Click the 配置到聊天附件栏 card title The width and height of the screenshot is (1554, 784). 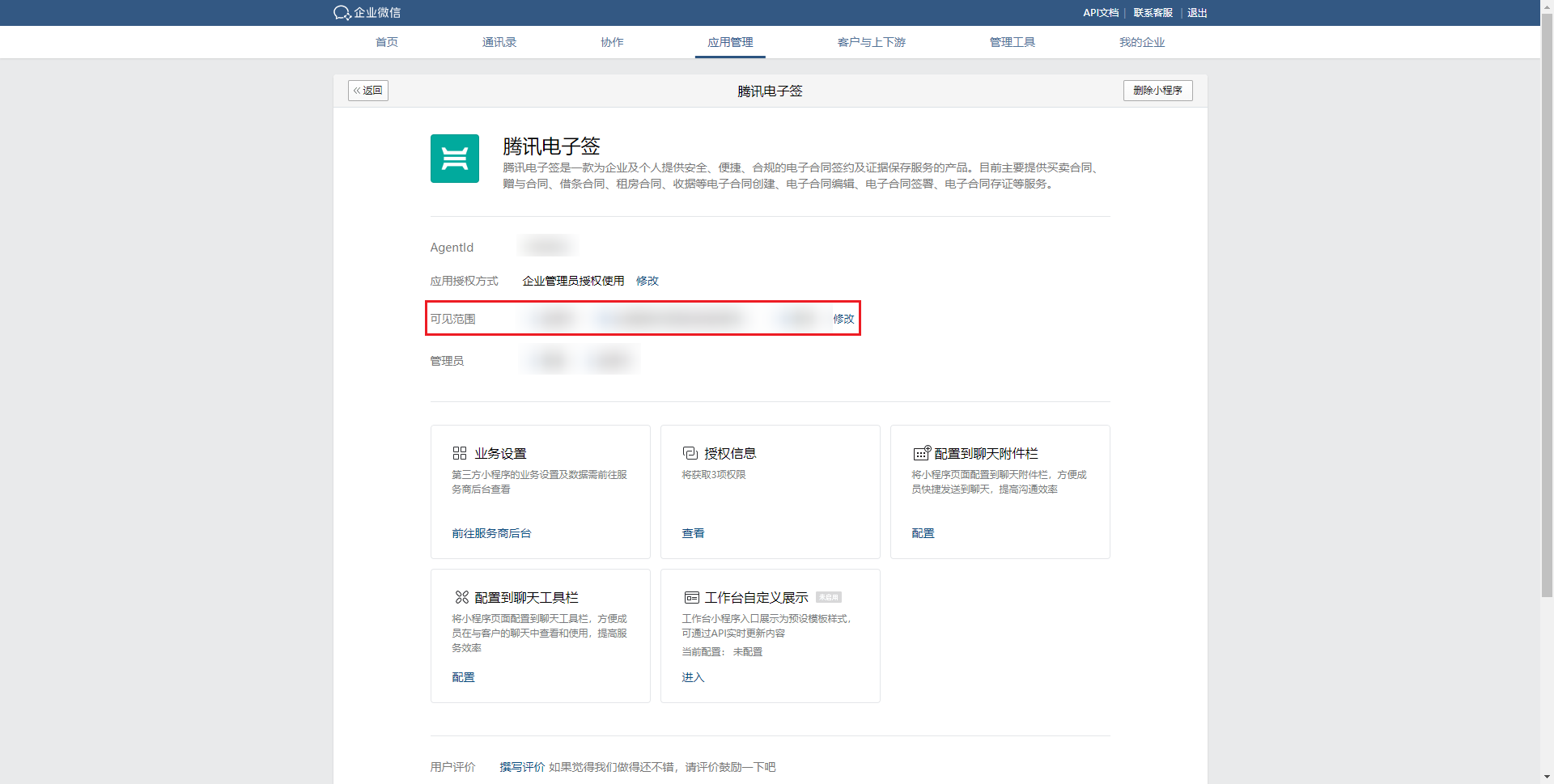tap(986, 453)
